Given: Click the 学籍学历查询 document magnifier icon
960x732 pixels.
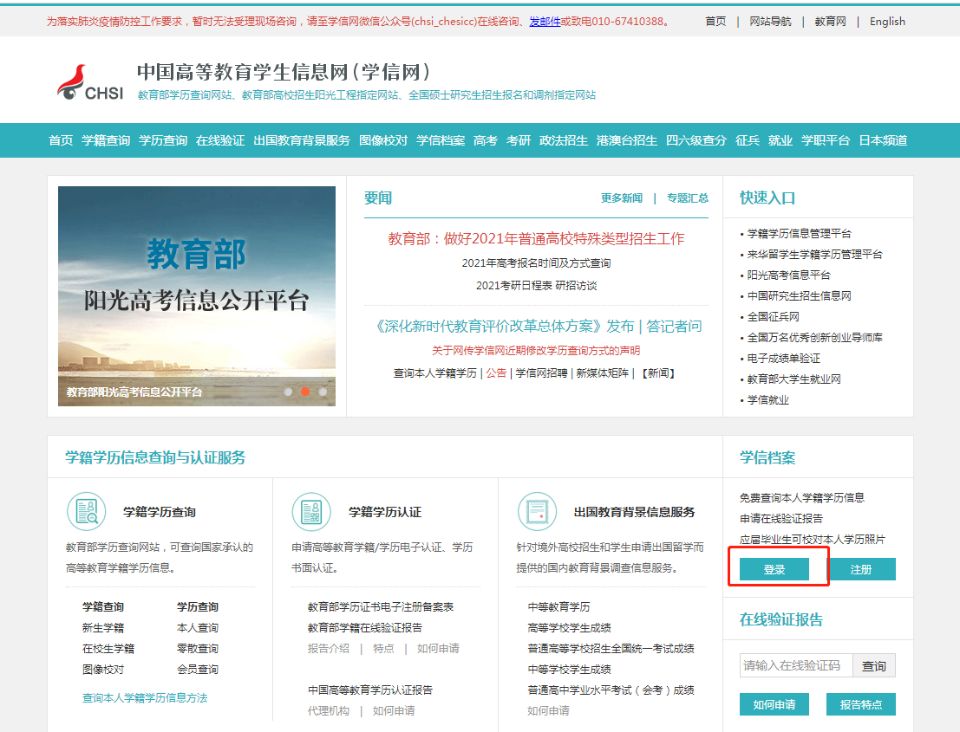Looking at the screenshot, I should click(86, 511).
